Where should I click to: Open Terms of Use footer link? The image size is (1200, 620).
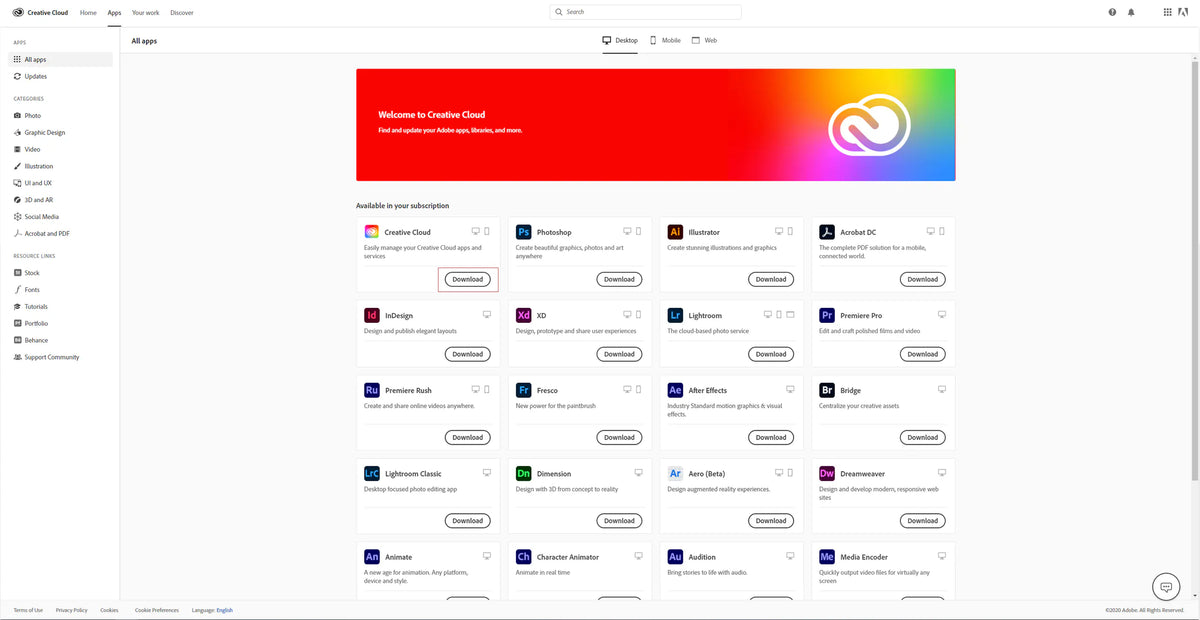pyautogui.click(x=28, y=610)
